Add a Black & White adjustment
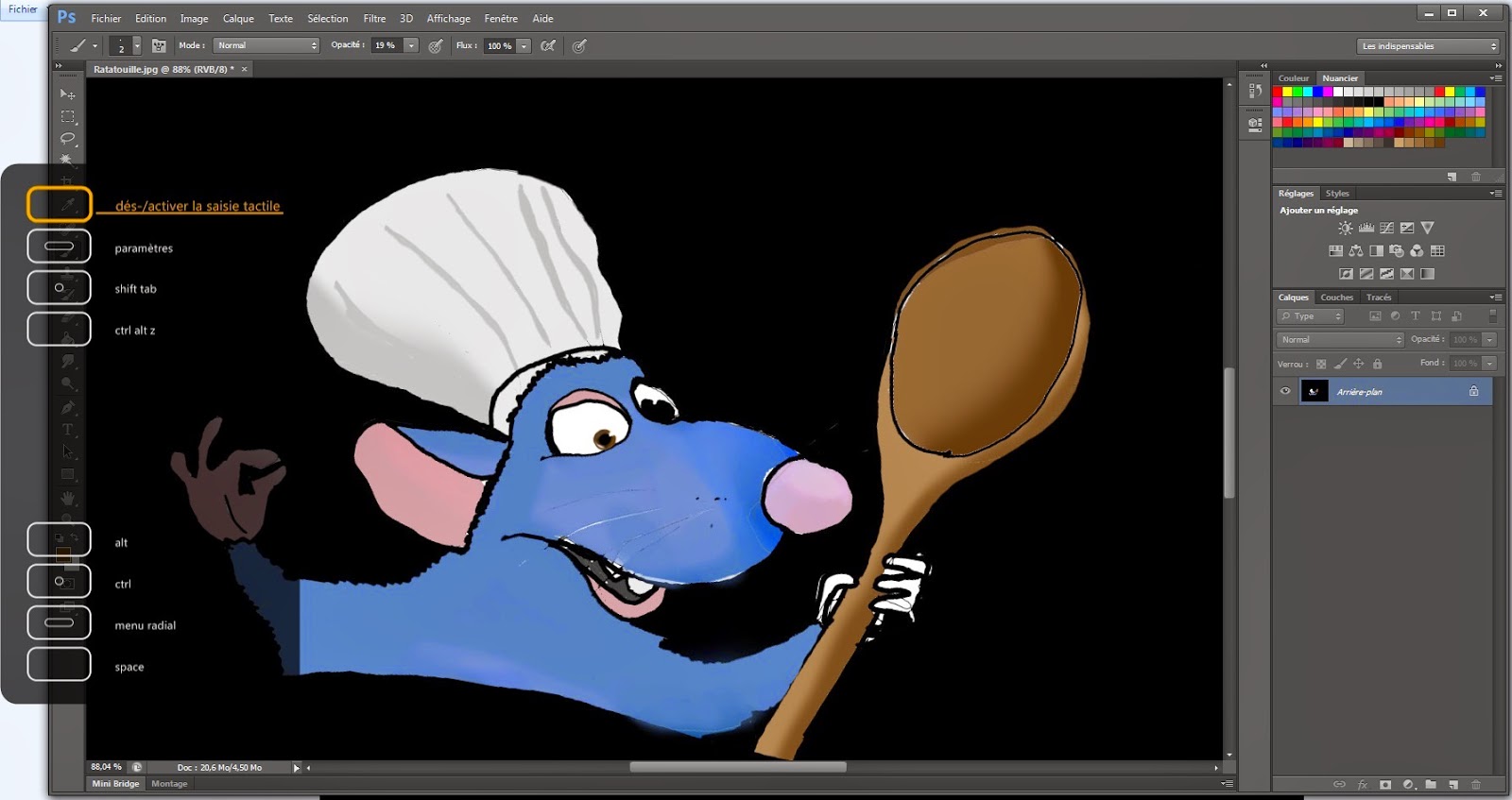The width and height of the screenshot is (1512, 800). (1376, 251)
